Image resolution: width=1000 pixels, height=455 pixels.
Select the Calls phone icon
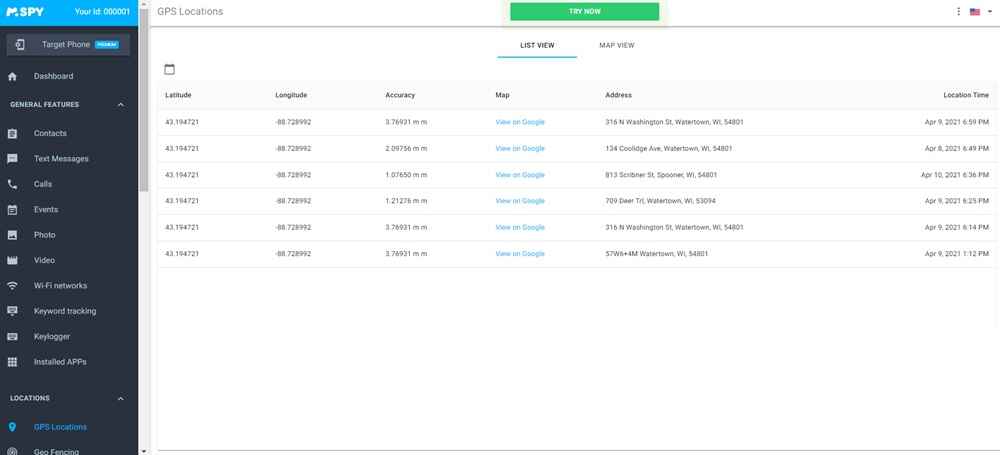12,184
